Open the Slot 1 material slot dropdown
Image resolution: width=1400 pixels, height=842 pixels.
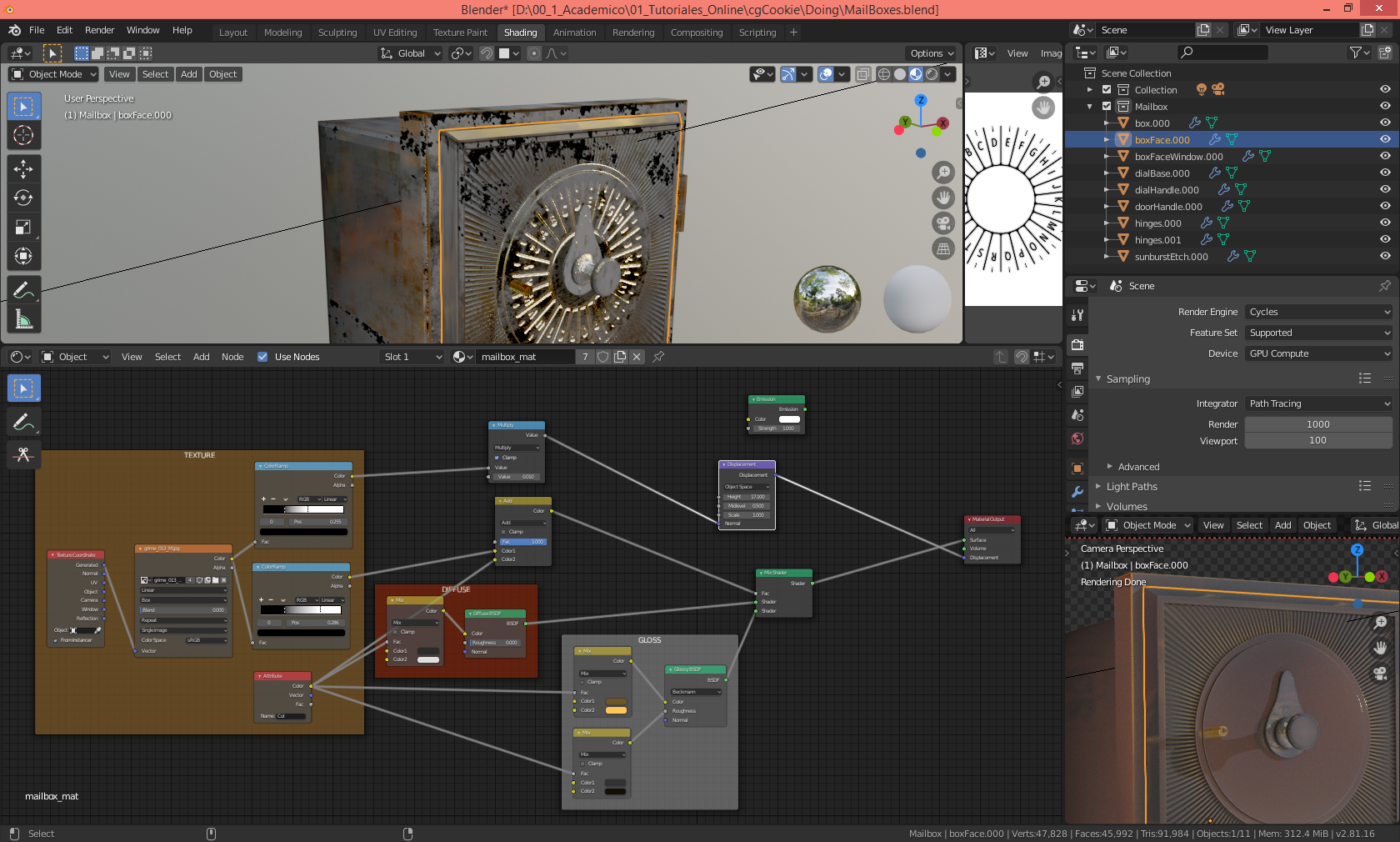pyautogui.click(x=412, y=357)
